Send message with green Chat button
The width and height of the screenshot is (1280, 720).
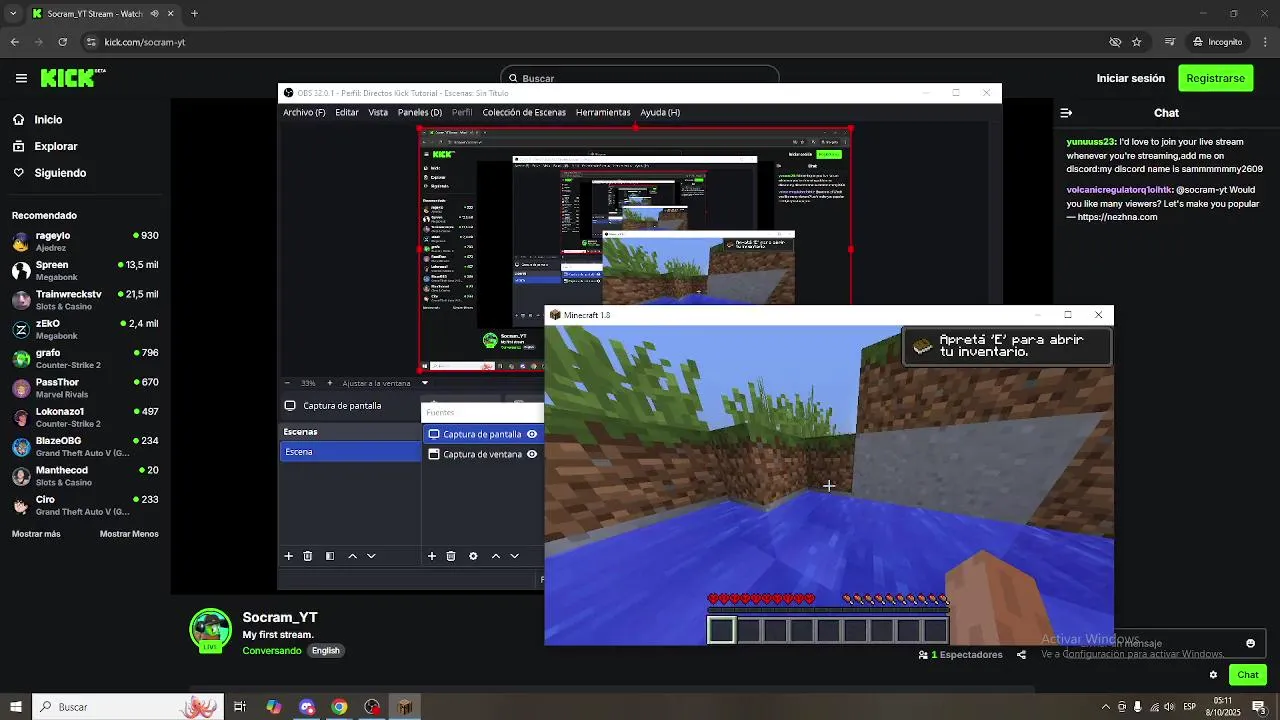click(1248, 675)
